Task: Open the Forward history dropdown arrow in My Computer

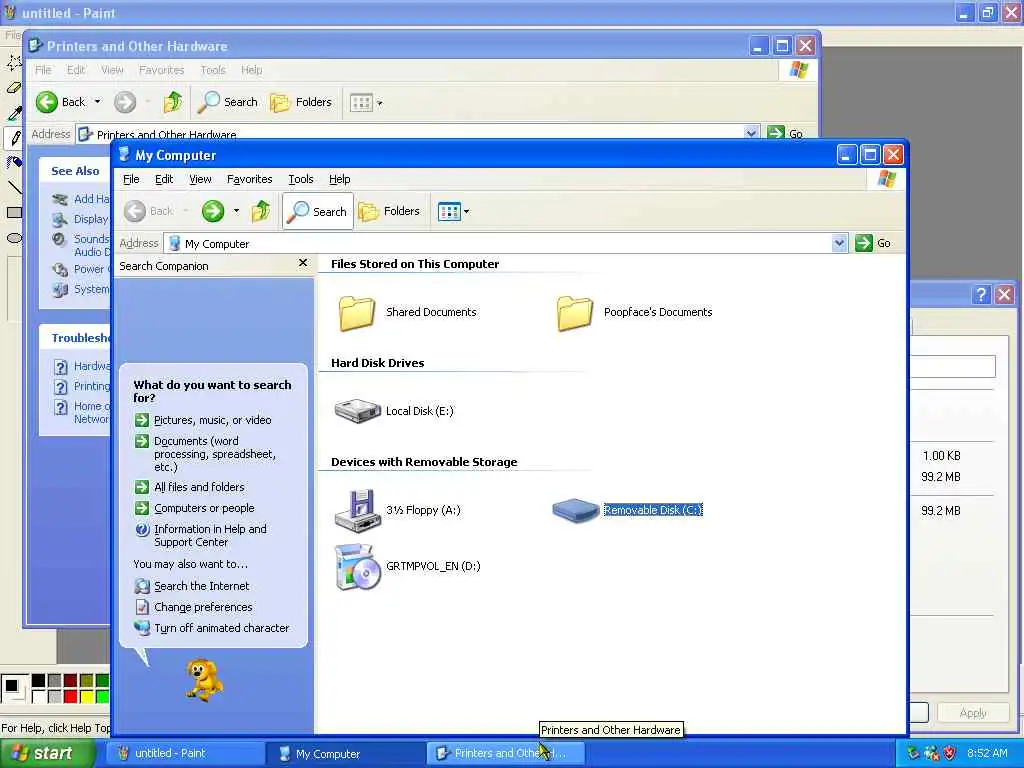Action: pos(236,211)
